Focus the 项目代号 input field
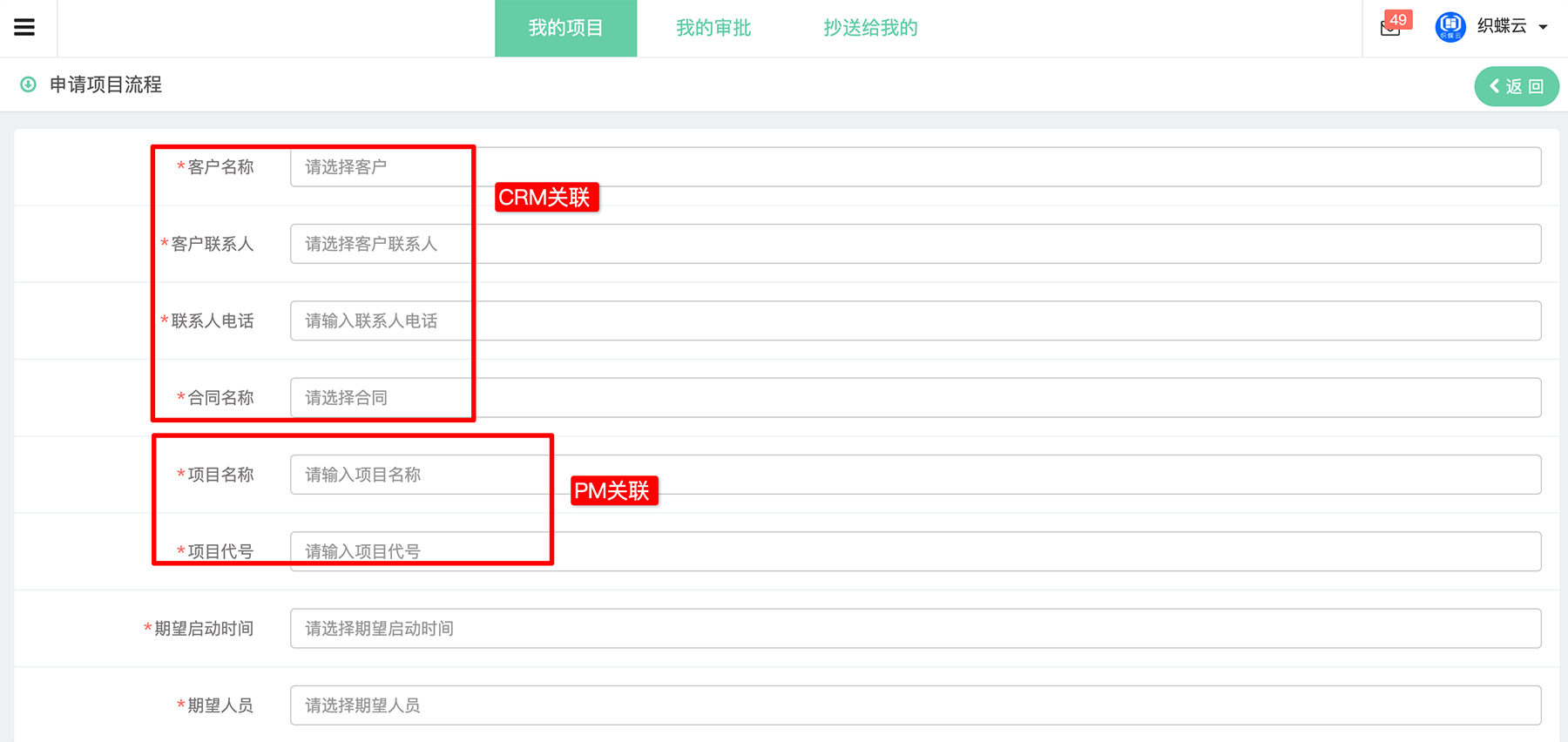 [916, 551]
